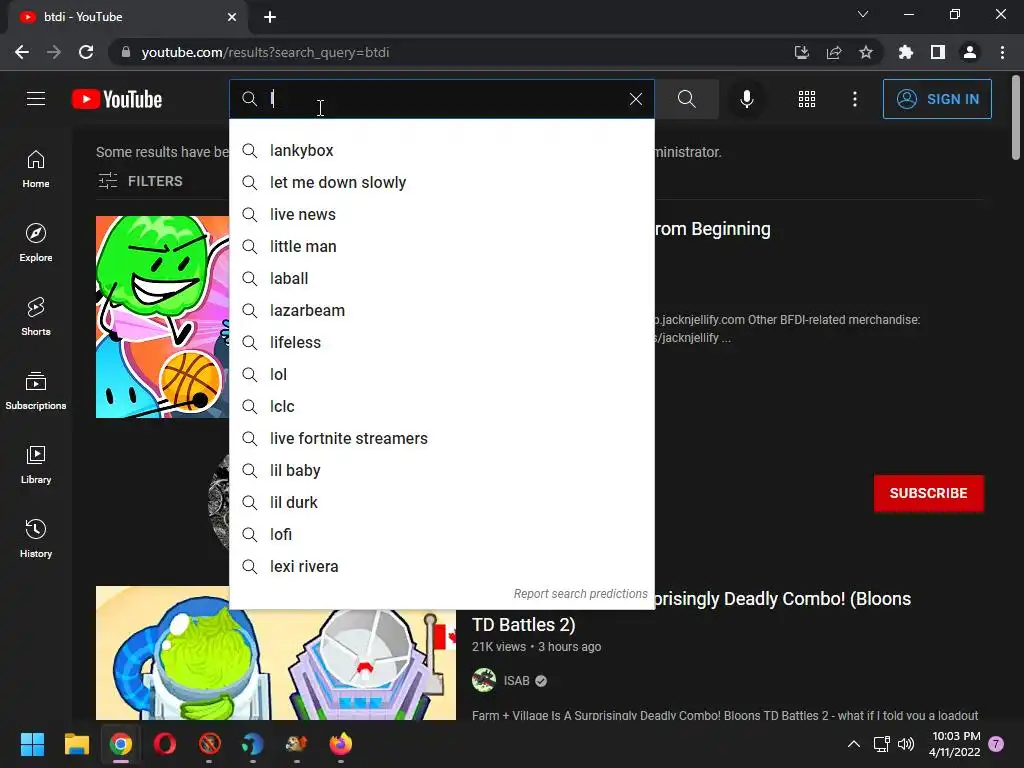Open Firefox from the taskbar
This screenshot has height=768, width=1024.
click(x=340, y=744)
